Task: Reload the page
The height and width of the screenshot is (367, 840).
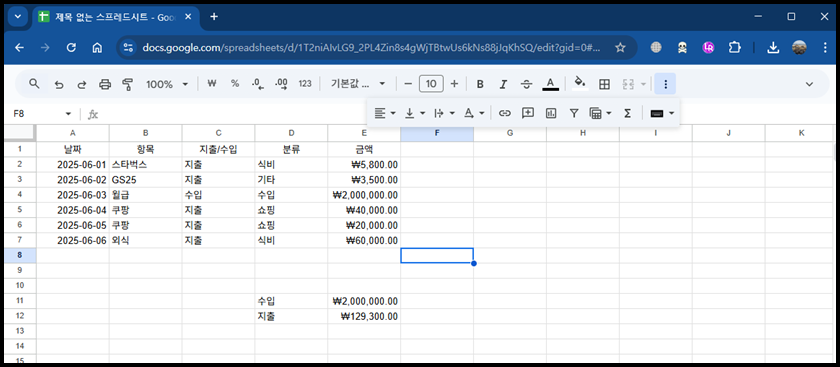Action: tap(71, 48)
